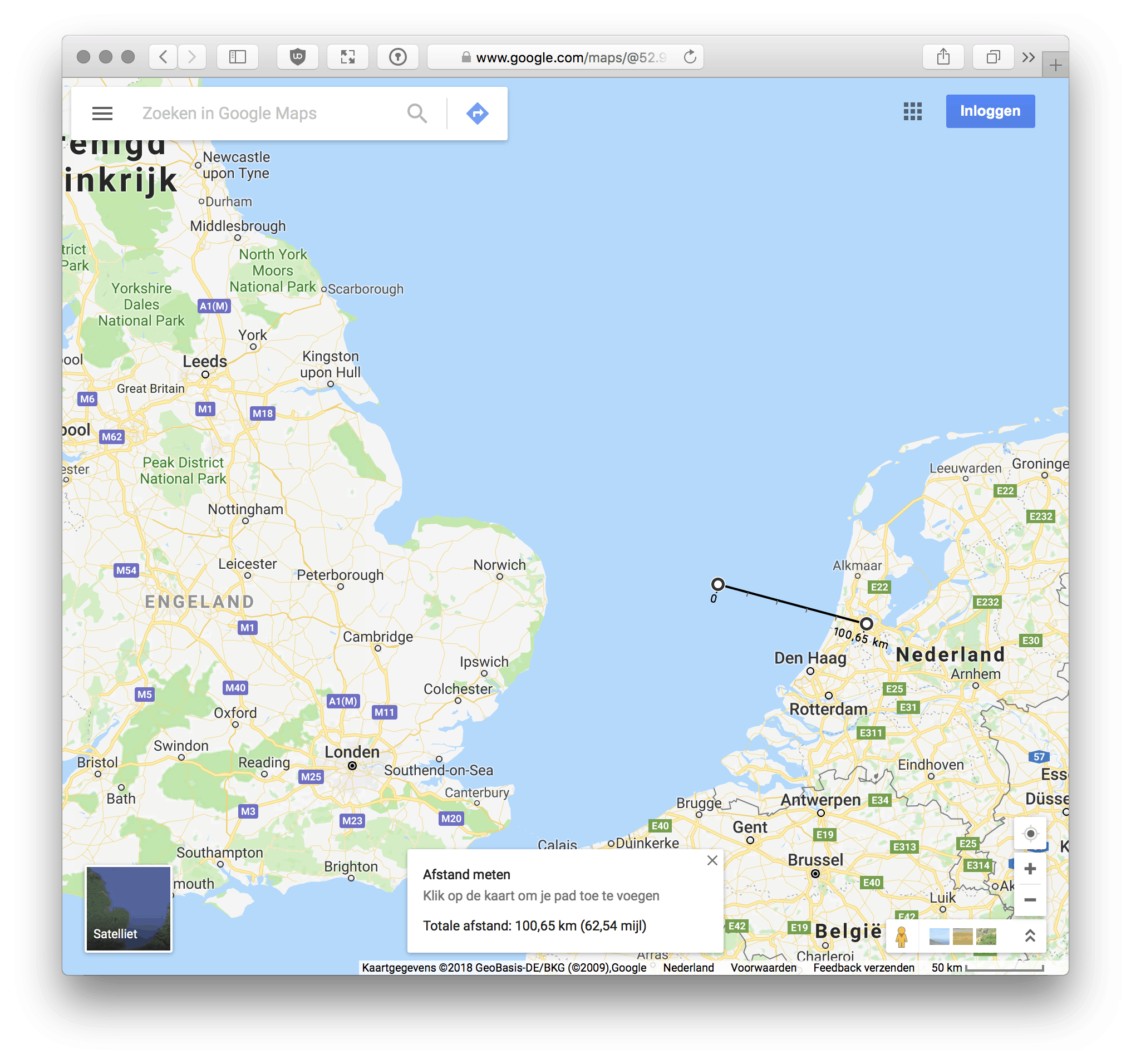Click the search magnifier icon
The height and width of the screenshot is (1064, 1131).
[417, 113]
